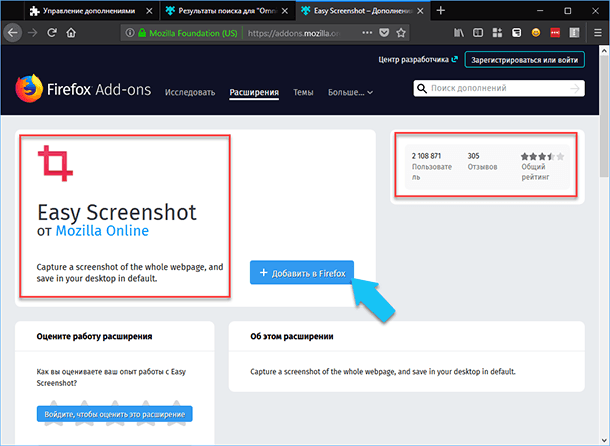The height and width of the screenshot is (446, 610).
Task: Submit search with the arrow icon
Action: pos(575,89)
